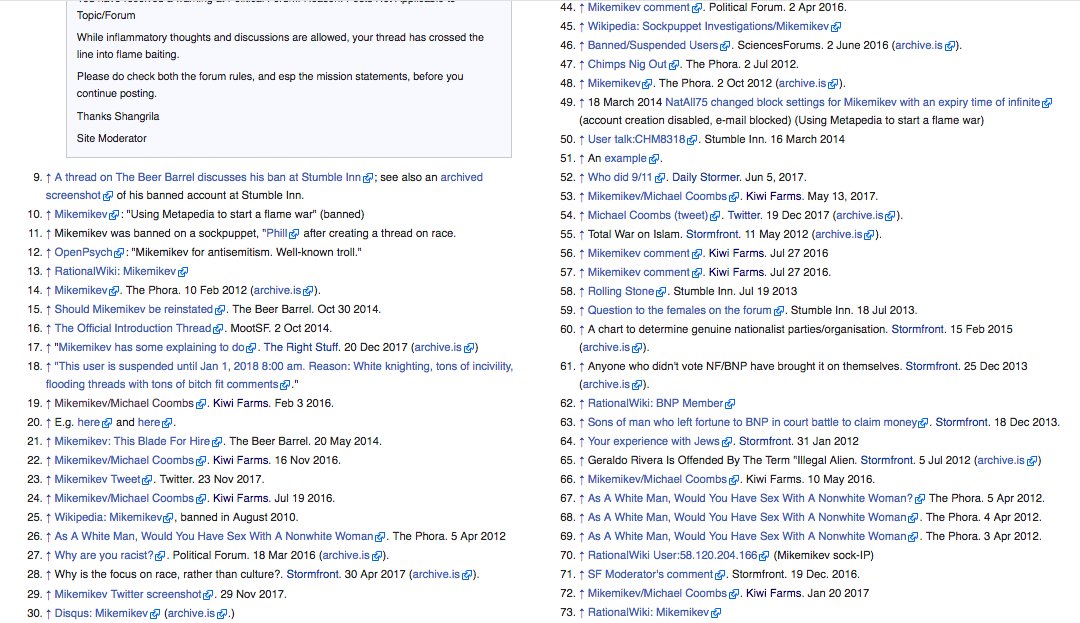Screen dimensions: 1080x623
Task: Click external link icon after "Rolling Stone"
Action: tap(661, 292)
